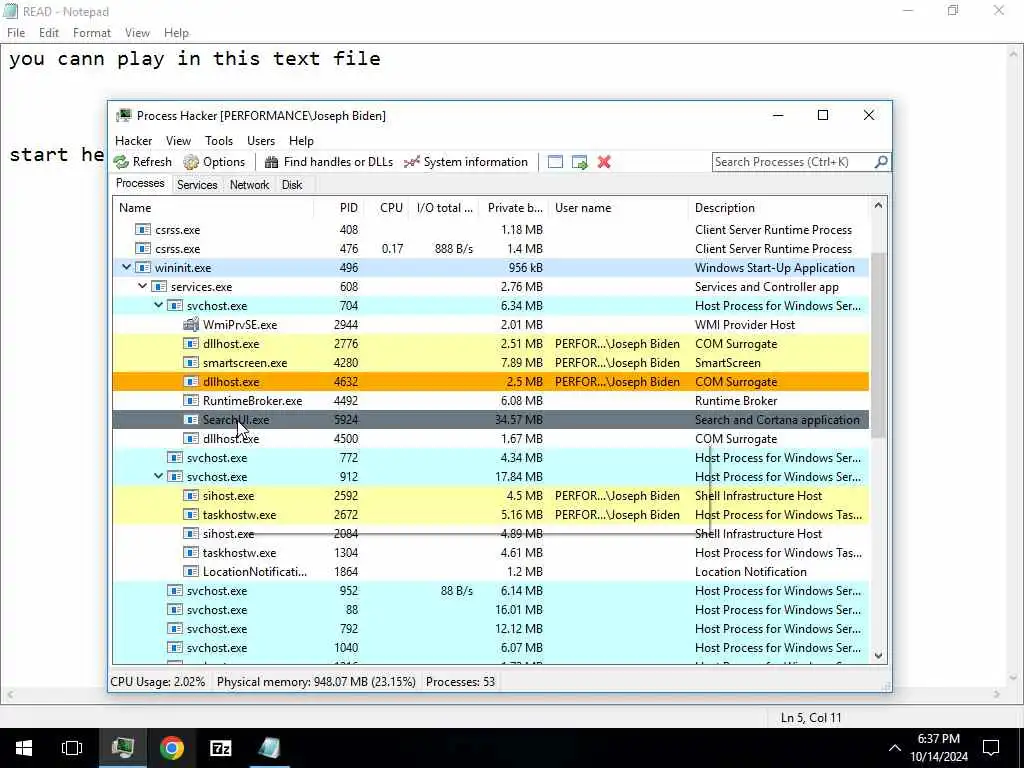The width and height of the screenshot is (1024, 768).
Task: Click the smartscreen.exe process icon
Action: click(x=191, y=362)
